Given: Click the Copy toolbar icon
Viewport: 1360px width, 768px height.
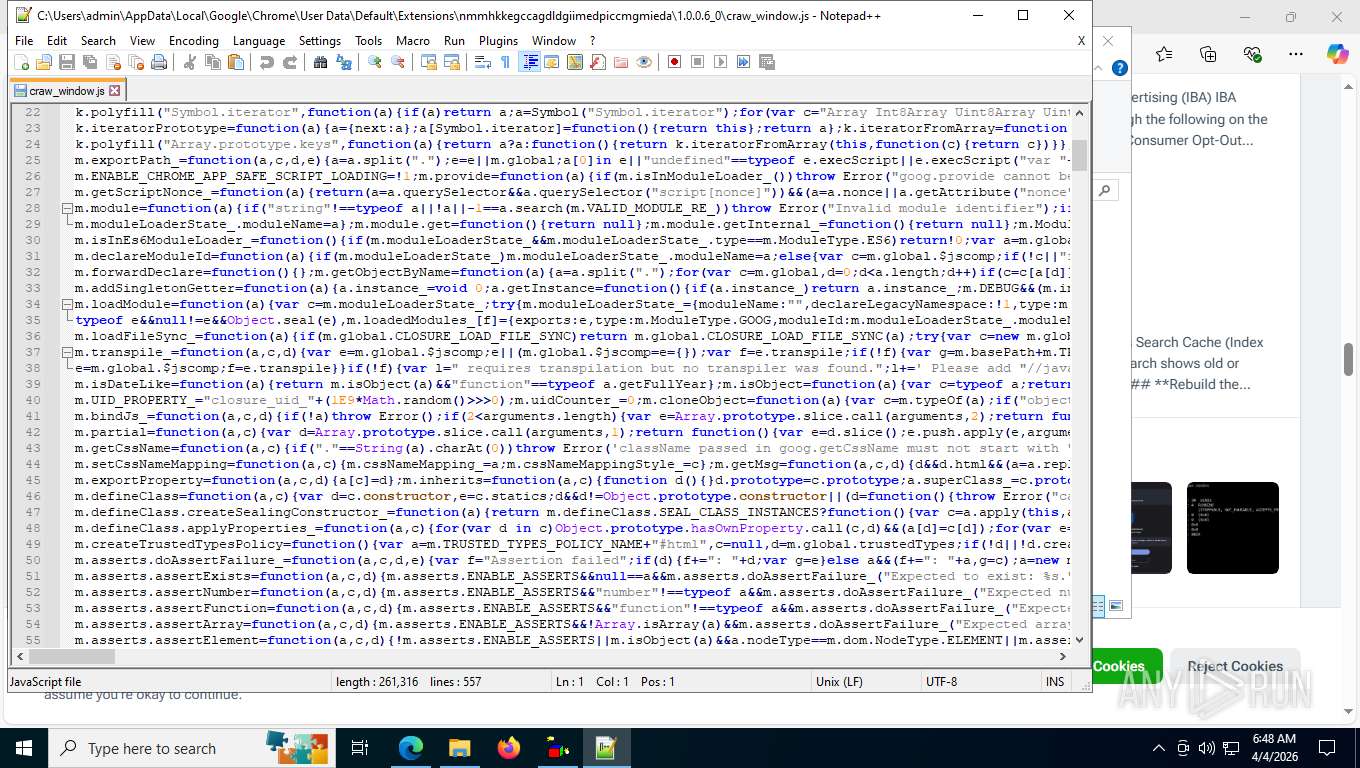Looking at the screenshot, I should [x=213, y=62].
